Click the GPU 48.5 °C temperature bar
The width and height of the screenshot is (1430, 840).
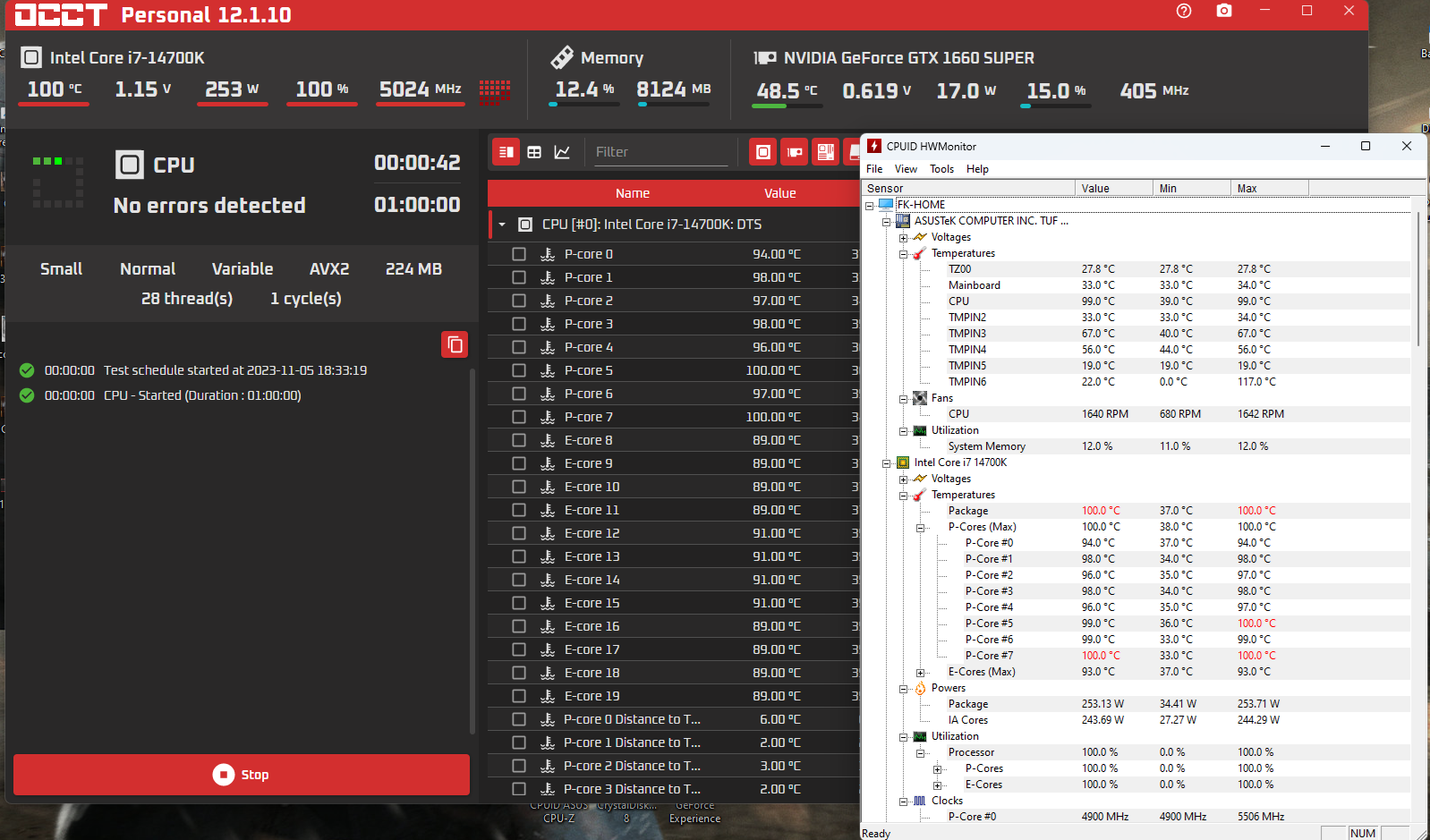coord(787,106)
